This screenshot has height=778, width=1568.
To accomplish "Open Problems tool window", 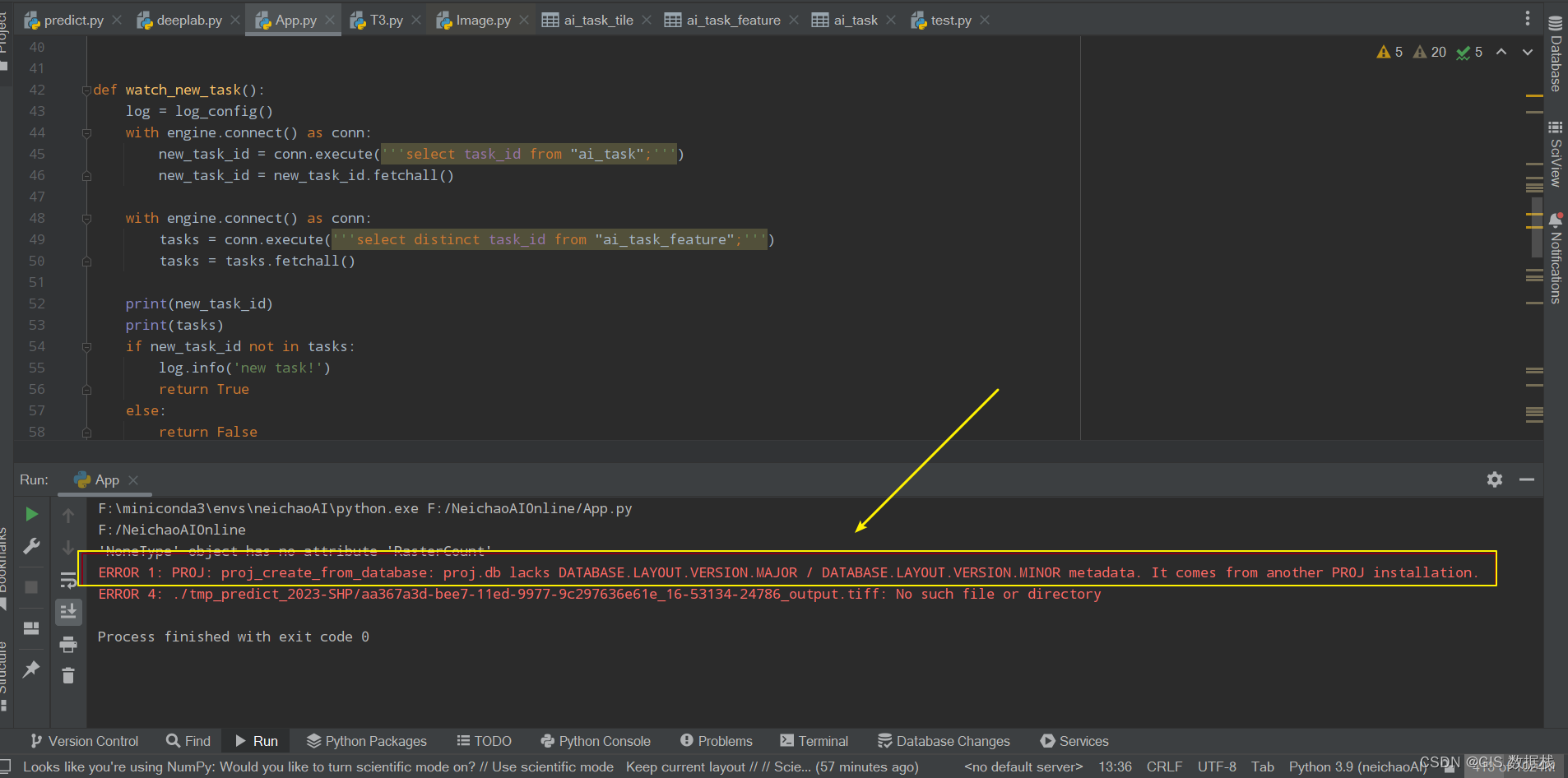I will [717, 741].
